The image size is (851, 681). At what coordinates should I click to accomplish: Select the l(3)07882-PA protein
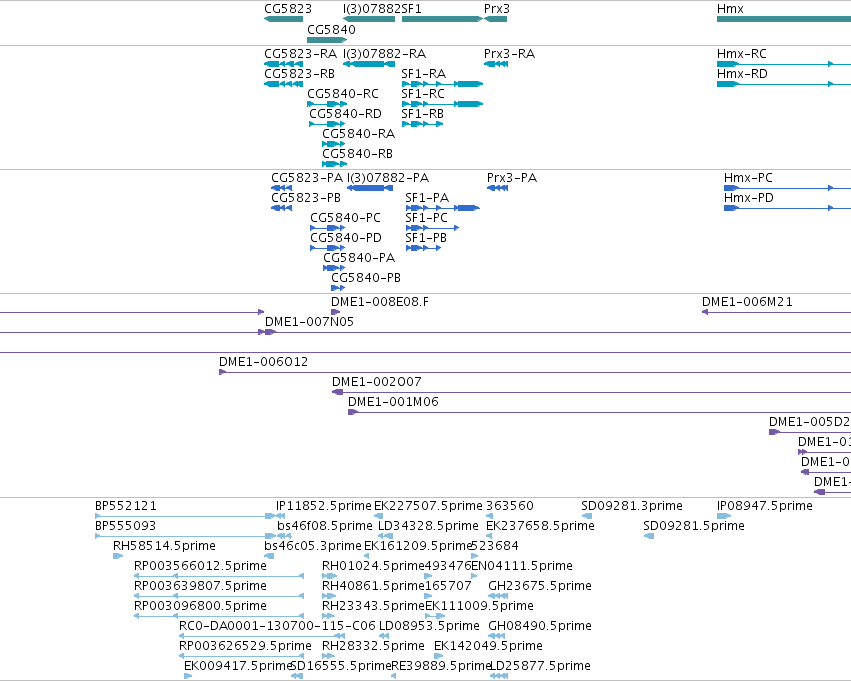point(370,188)
